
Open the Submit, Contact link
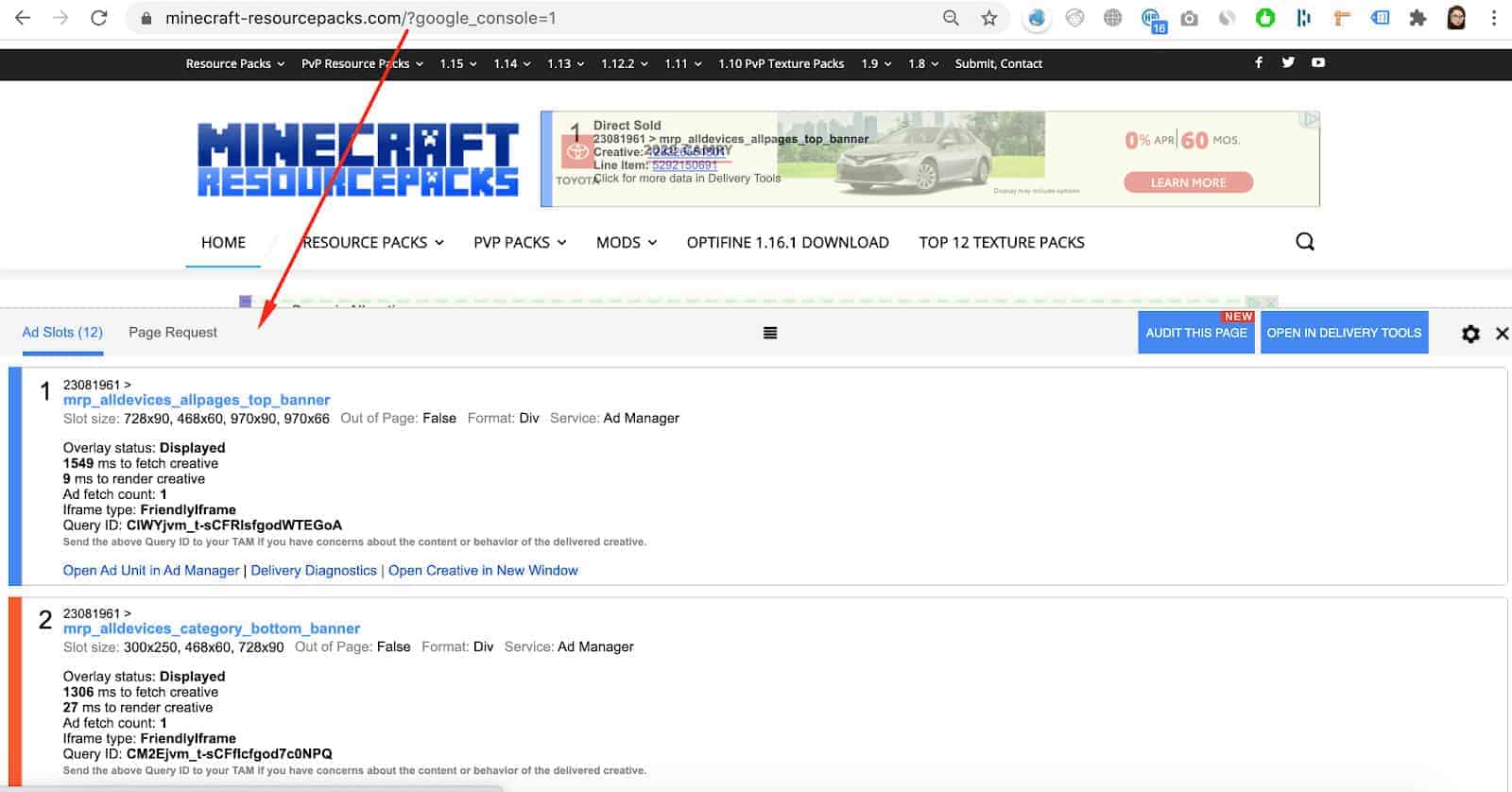pyautogui.click(x=998, y=63)
